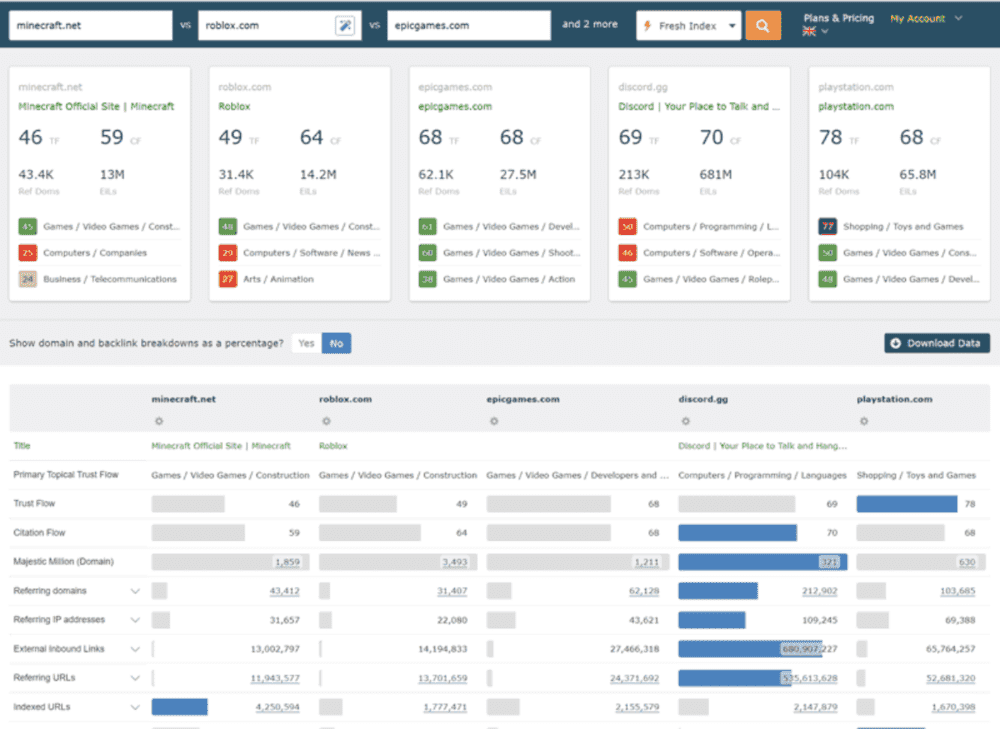Open settings gear under roblox.com column
The width and height of the screenshot is (1000, 729).
point(326,421)
